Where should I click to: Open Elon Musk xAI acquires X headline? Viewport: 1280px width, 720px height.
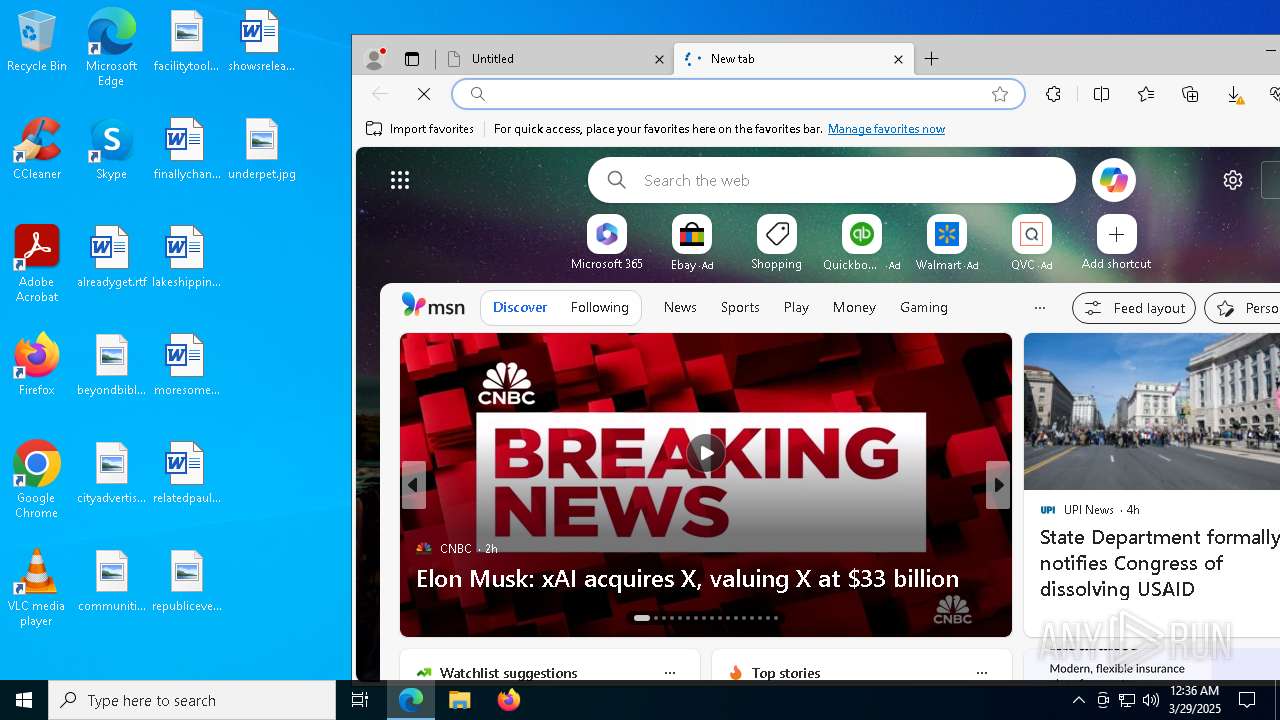tap(687, 579)
